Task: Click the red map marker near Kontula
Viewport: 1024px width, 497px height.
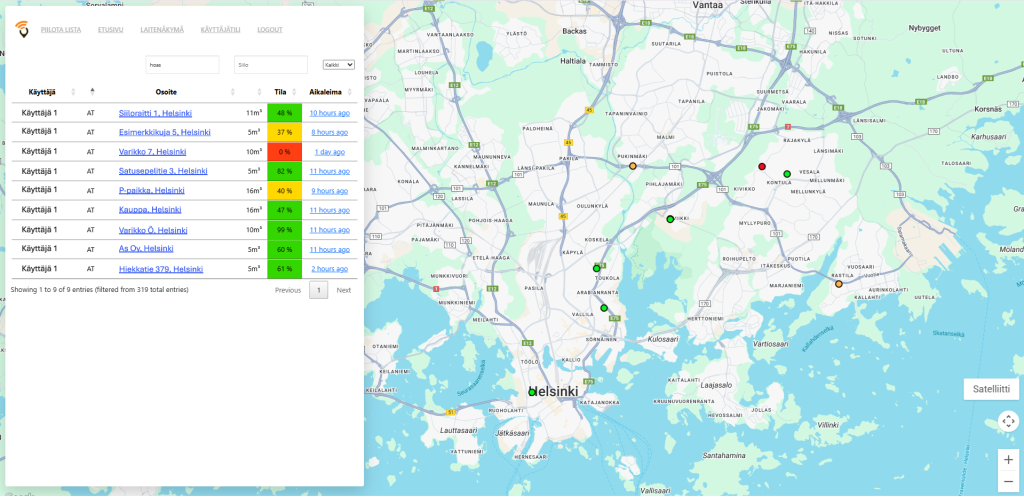Action: tap(762, 167)
